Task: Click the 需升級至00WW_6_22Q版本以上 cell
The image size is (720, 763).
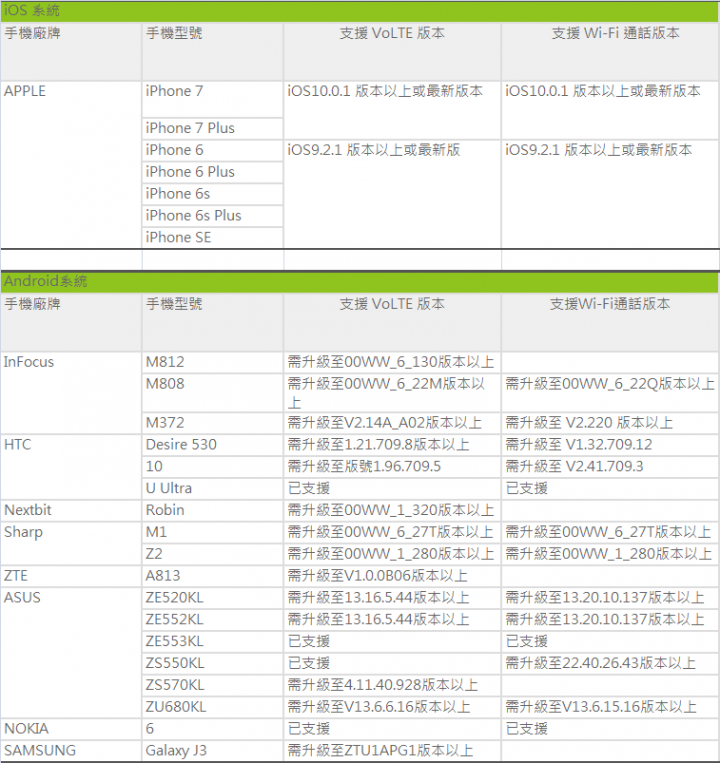Action: pyautogui.click(x=610, y=393)
